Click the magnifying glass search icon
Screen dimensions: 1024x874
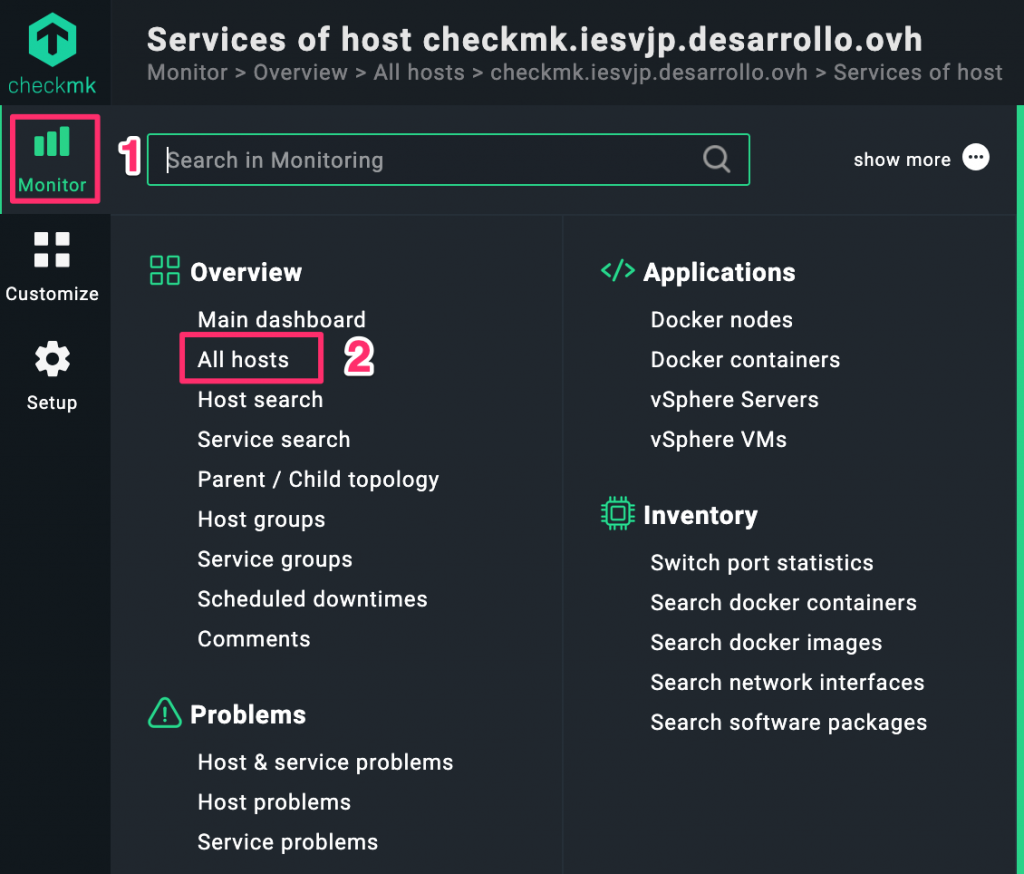pos(716,160)
